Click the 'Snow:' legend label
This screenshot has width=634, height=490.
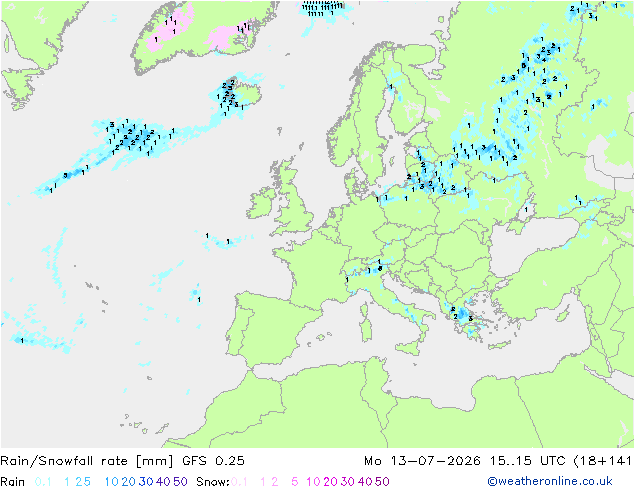click(x=213, y=482)
